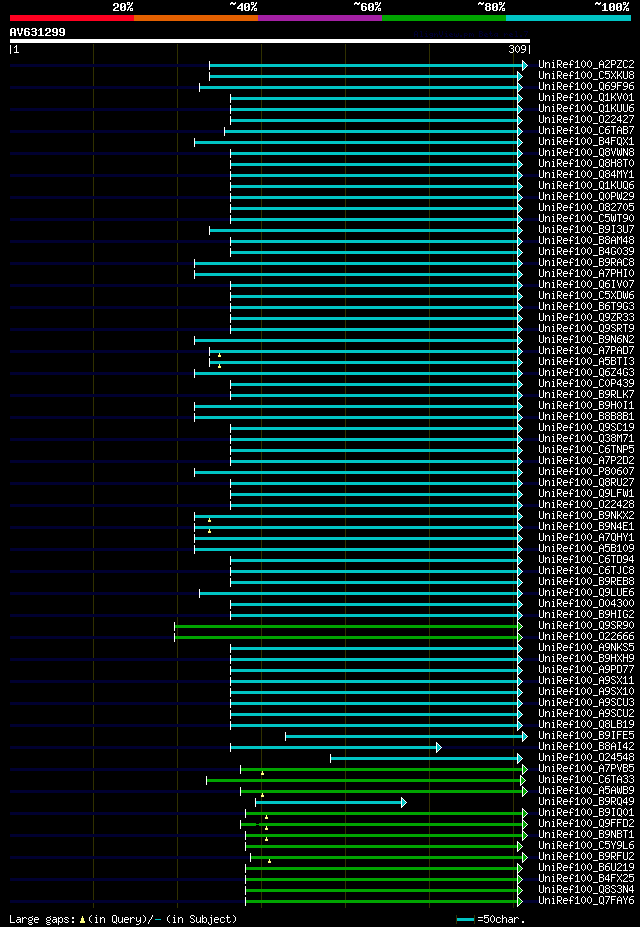This screenshot has height=927, width=640.
Task: Open the UniRef100_A2PZC2 hit
Action: coord(586,64)
